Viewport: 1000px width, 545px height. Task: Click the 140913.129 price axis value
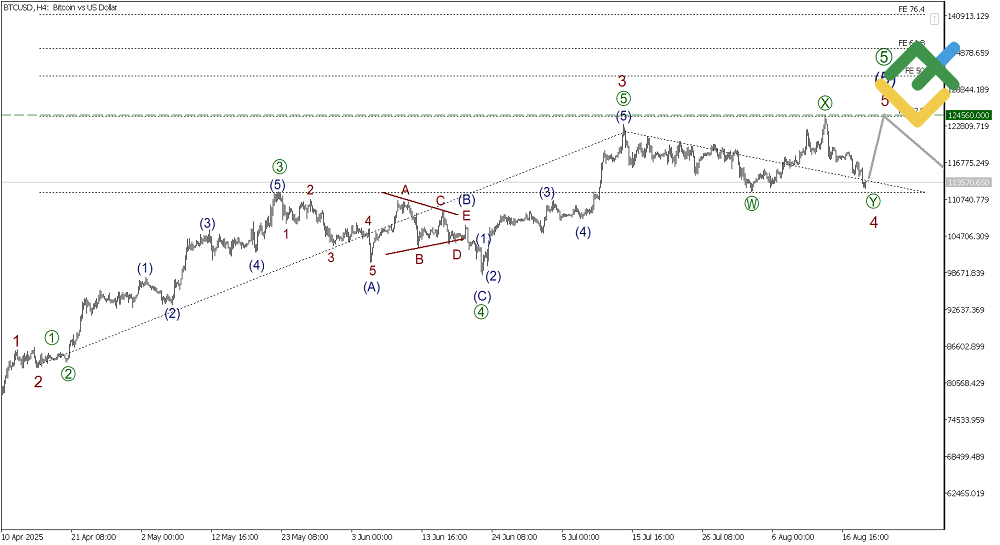pos(969,16)
